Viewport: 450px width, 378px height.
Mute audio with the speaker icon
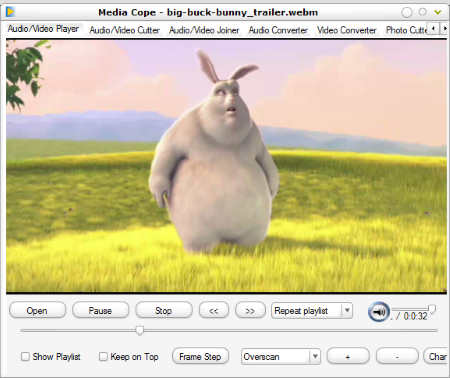coord(379,312)
